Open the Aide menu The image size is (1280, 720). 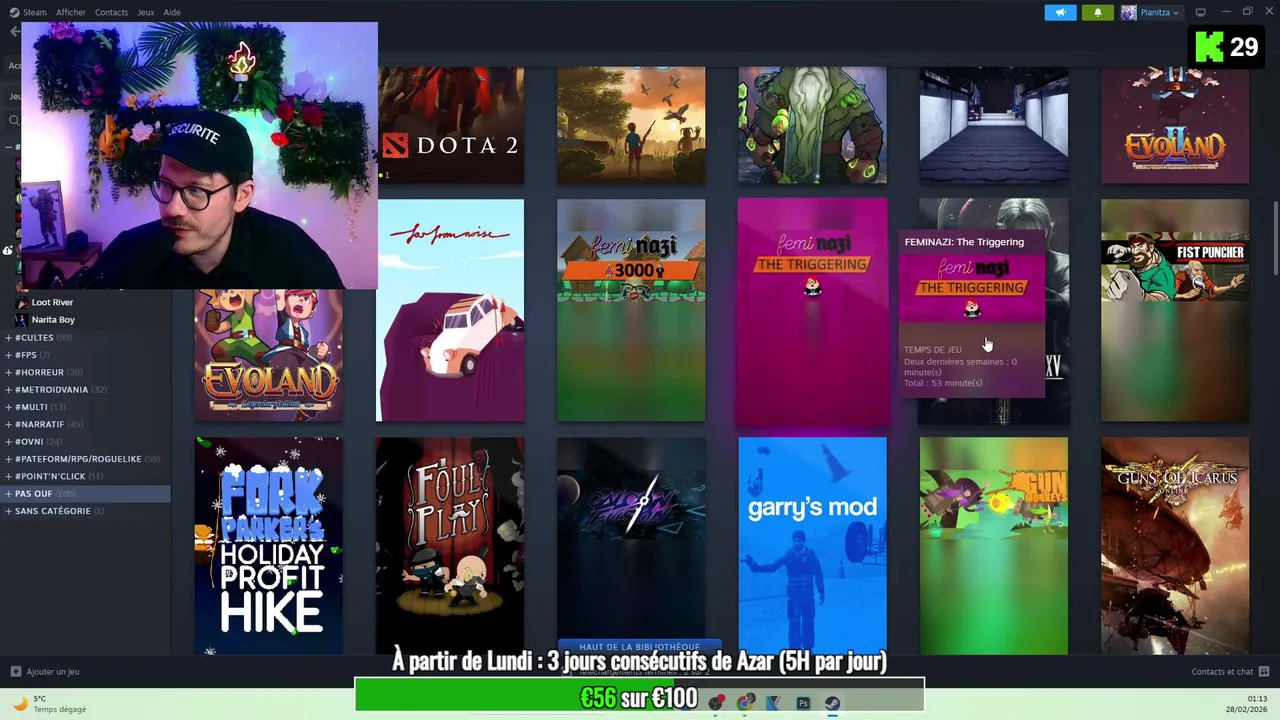coord(172,12)
